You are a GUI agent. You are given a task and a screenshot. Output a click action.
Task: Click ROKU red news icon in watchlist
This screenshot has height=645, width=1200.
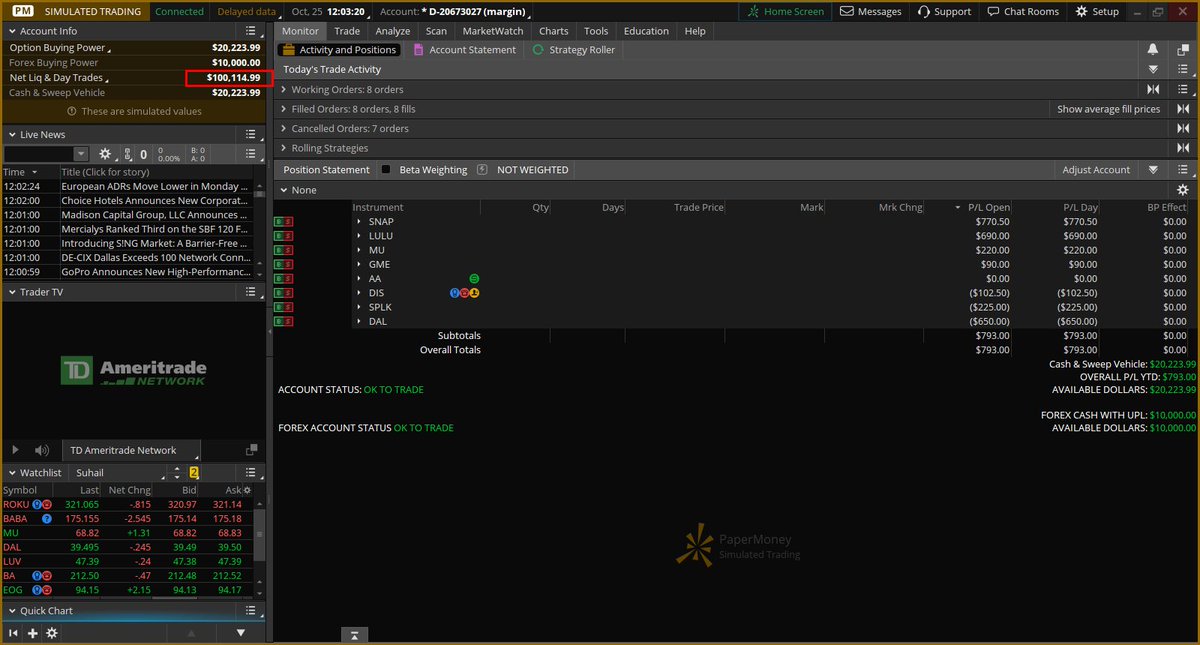coord(46,505)
